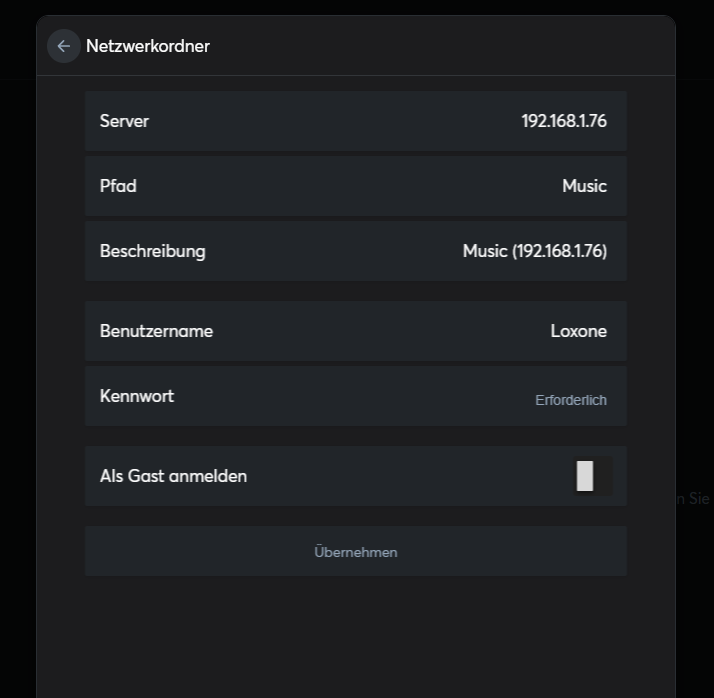Change the username value Loxone
This screenshot has height=698, width=714.
(578, 331)
